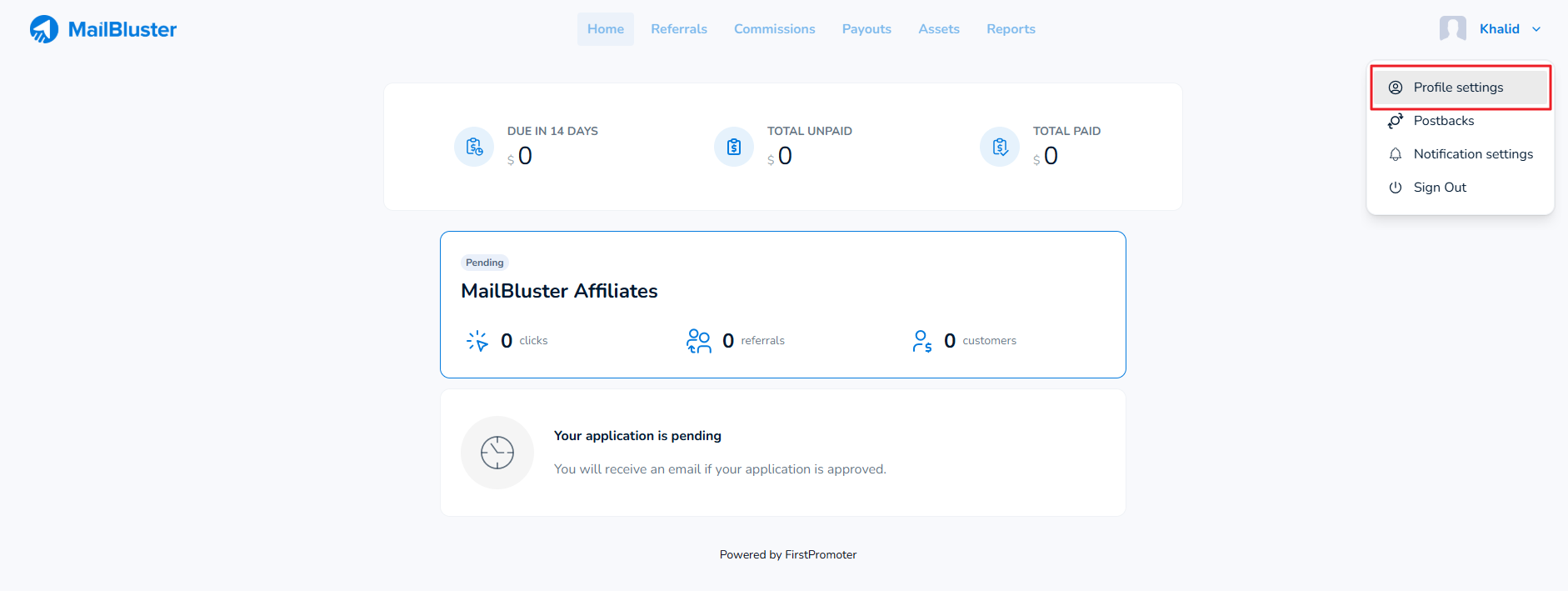Click the clicks cursor icon
Screen dimensions: 1568x591
point(477,341)
